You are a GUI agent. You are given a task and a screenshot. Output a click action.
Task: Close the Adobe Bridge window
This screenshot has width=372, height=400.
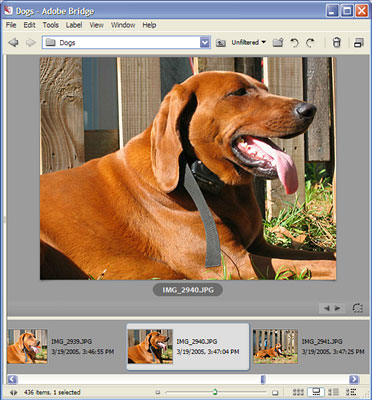click(361, 11)
